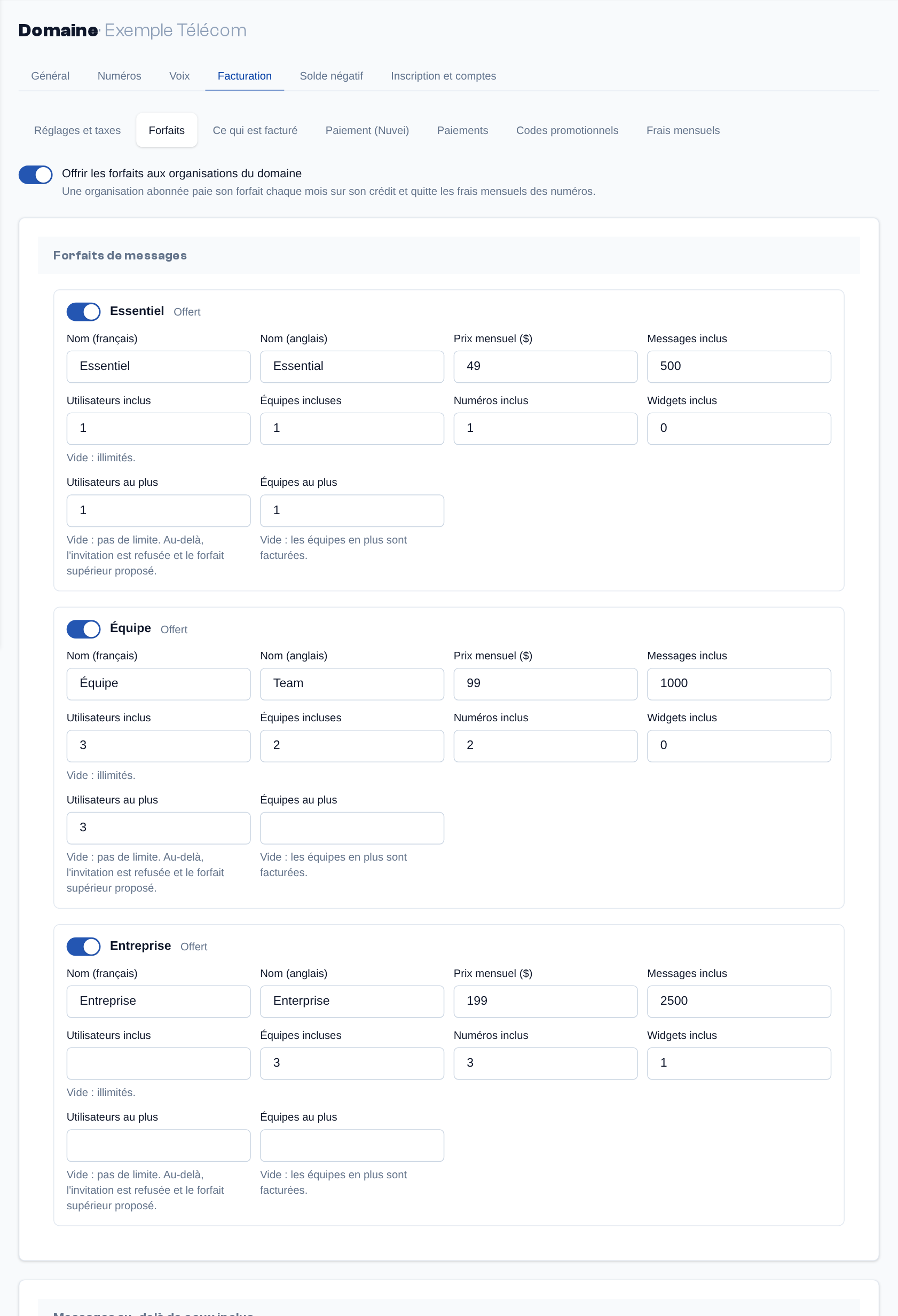Click Entreprise's empty Utilisateurs au plus field

159,1145
